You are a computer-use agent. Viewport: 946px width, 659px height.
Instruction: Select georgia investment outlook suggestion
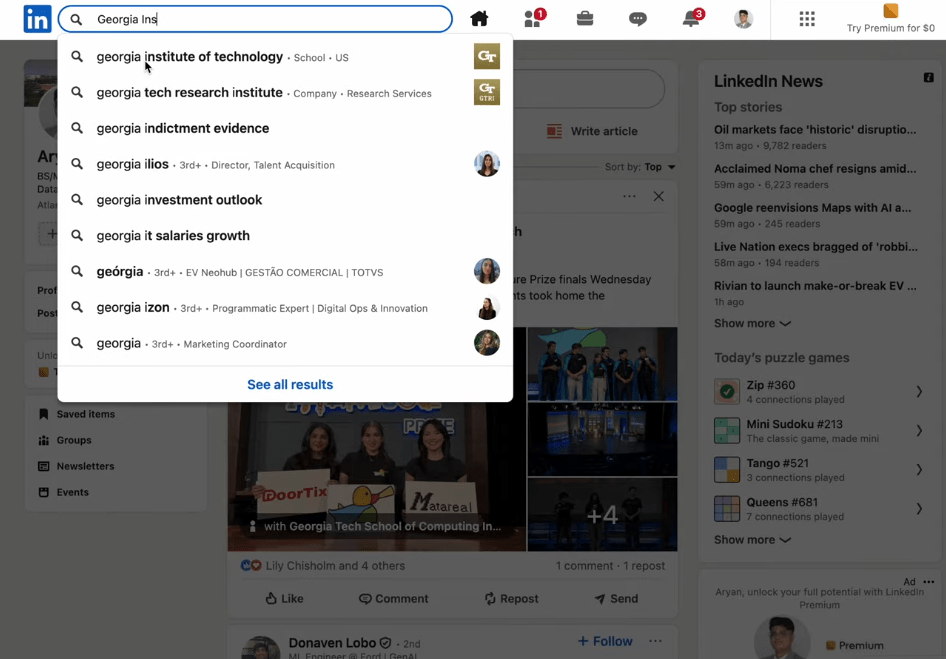coord(285,200)
